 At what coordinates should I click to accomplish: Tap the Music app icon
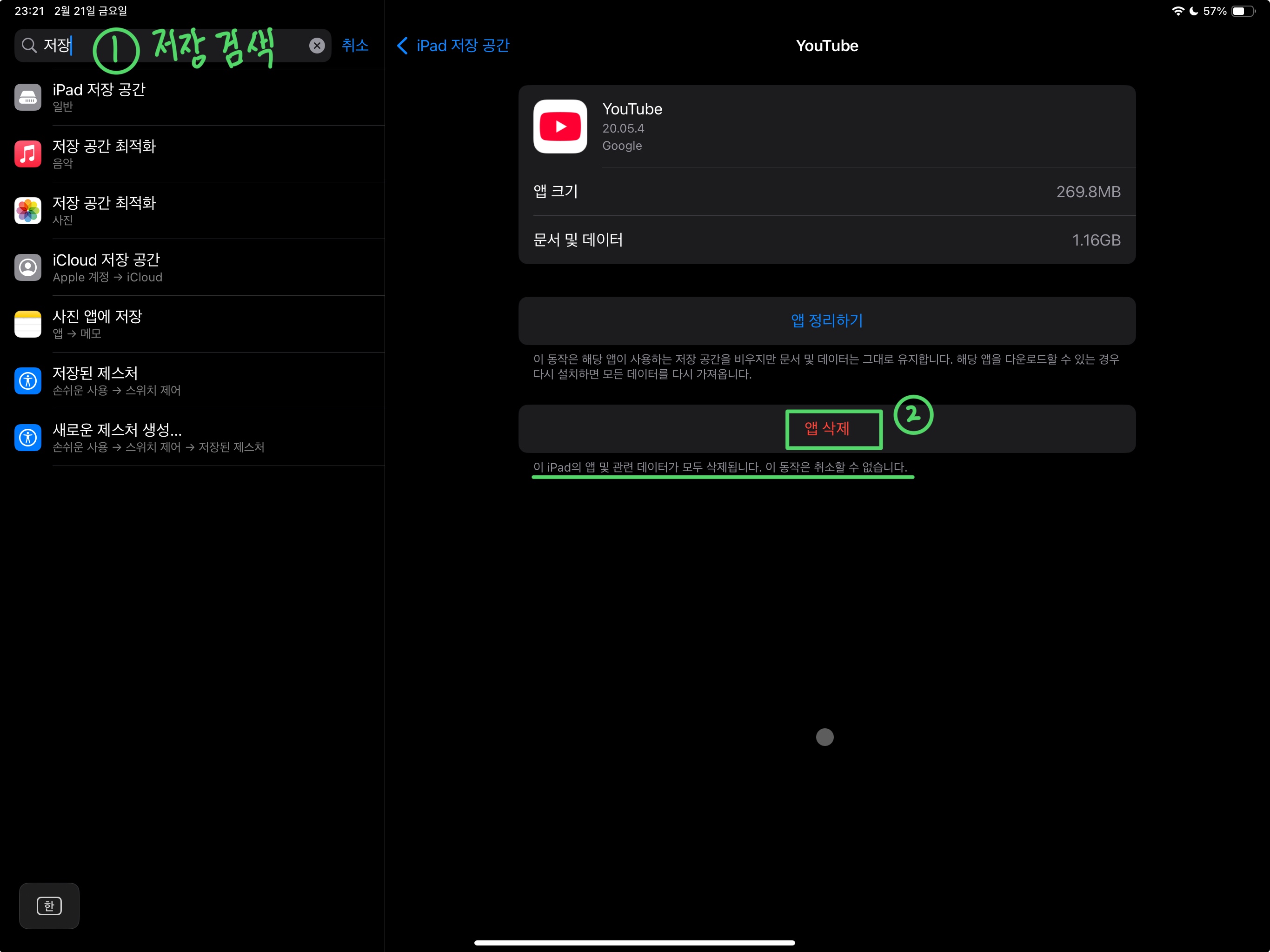[x=27, y=154]
